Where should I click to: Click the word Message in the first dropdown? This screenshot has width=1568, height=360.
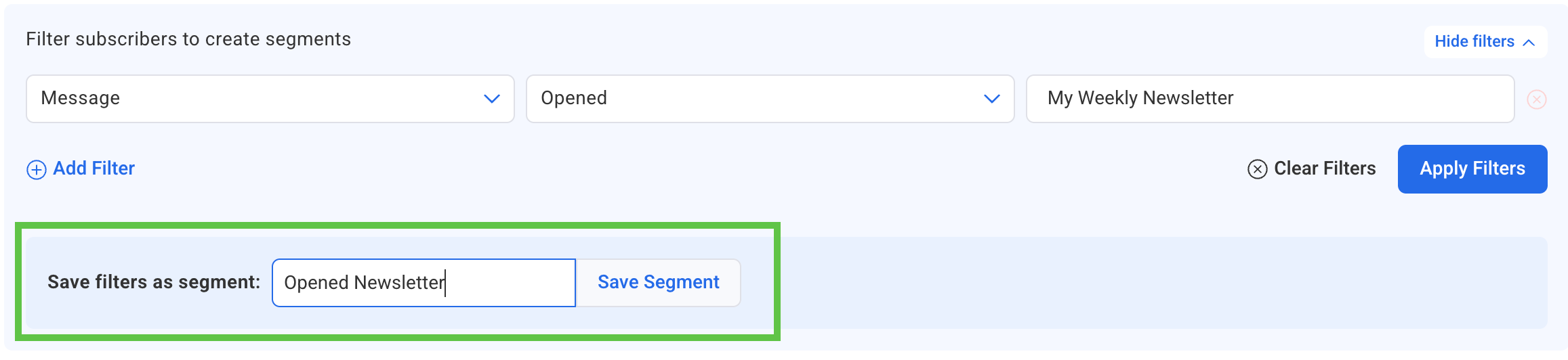click(81, 98)
